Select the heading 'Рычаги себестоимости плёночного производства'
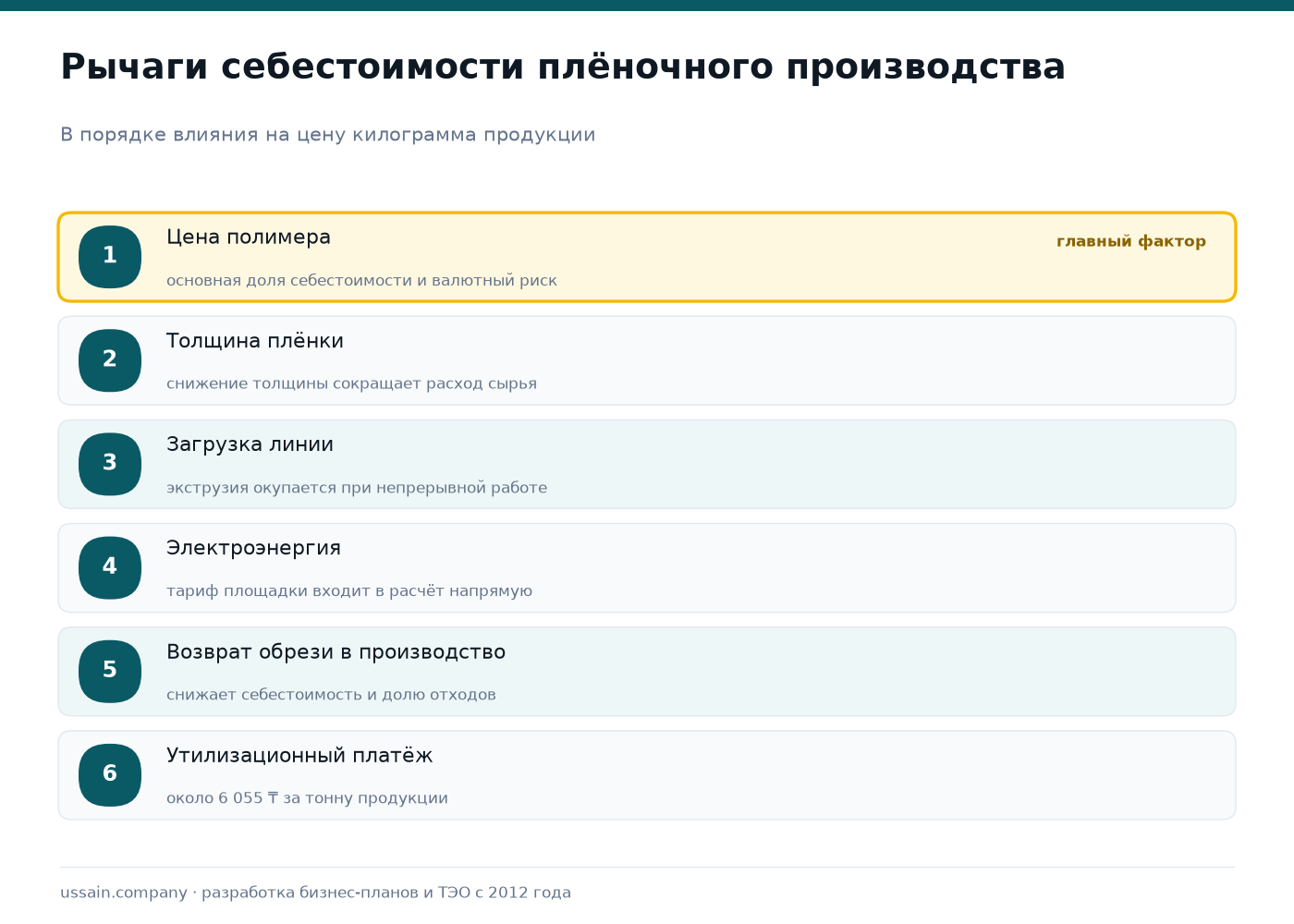Image resolution: width=1294 pixels, height=924 pixels. pyautogui.click(x=563, y=67)
